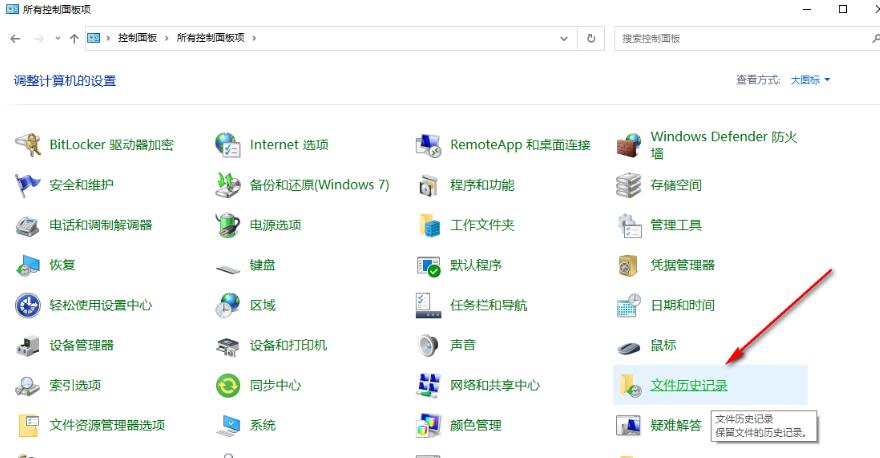Click the 文件历史记录 folder icon
880x458 pixels.
pyautogui.click(x=630, y=386)
